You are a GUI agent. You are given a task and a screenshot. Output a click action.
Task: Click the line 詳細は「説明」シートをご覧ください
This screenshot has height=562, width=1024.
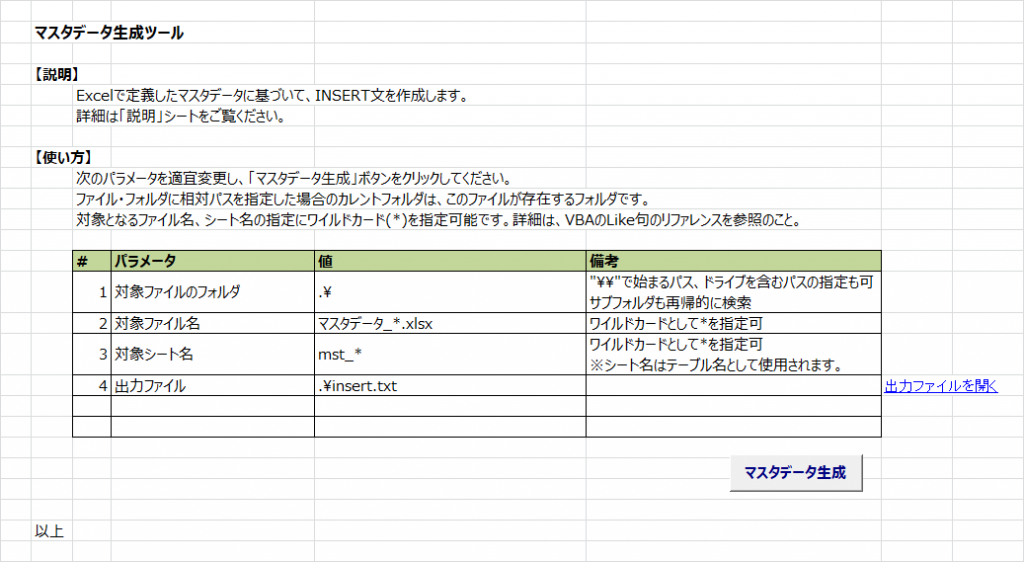tap(181, 117)
